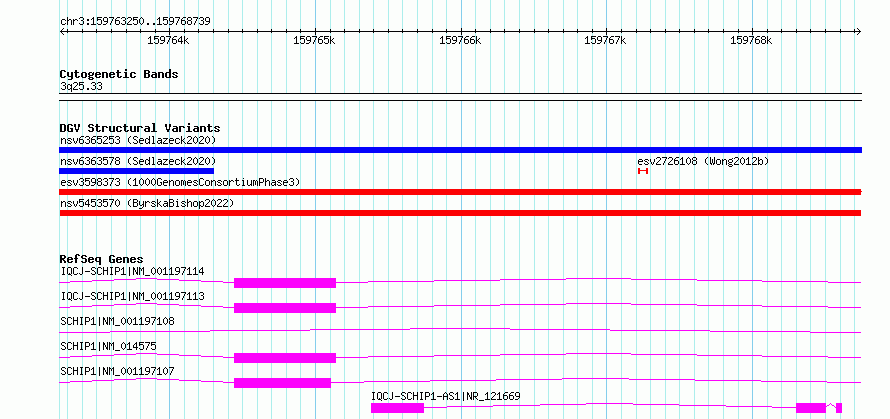890x419 pixels.
Task: Open the IQCJ-SCHIP1|NM_001197113 gene label
Action: [x=132, y=296]
